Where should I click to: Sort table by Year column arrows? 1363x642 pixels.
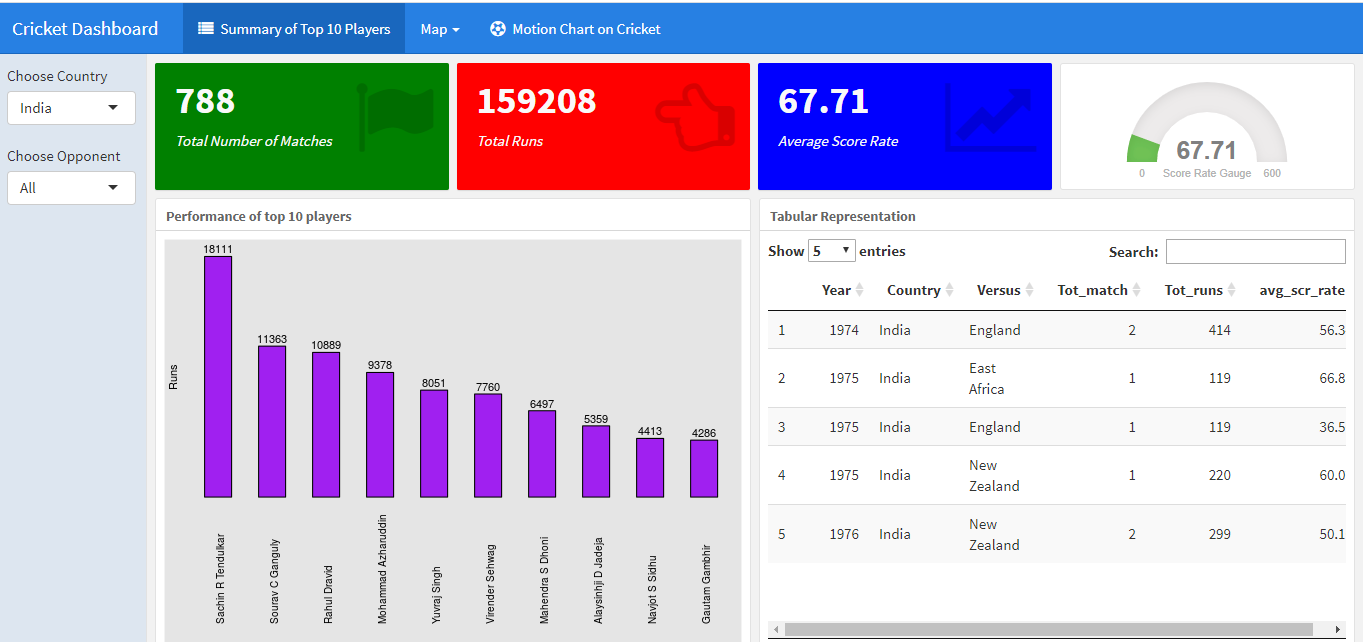859,290
